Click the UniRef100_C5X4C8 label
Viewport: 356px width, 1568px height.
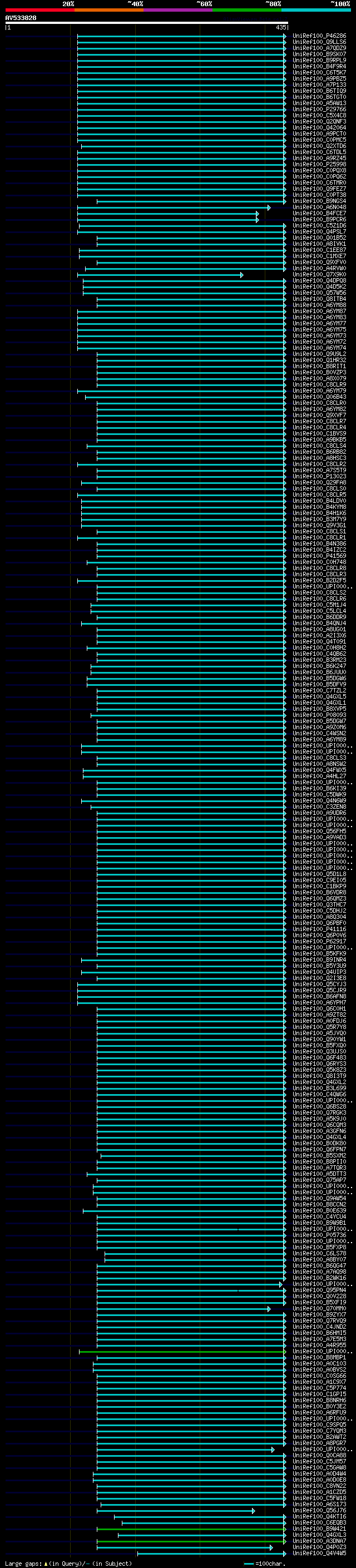click(x=319, y=116)
